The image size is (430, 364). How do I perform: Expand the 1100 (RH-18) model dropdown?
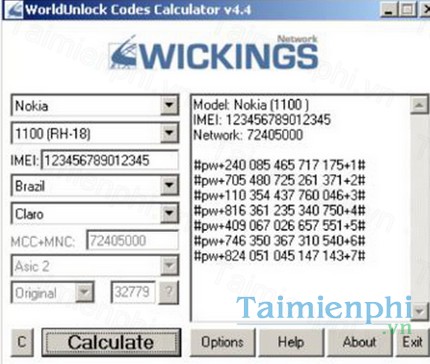point(169,133)
